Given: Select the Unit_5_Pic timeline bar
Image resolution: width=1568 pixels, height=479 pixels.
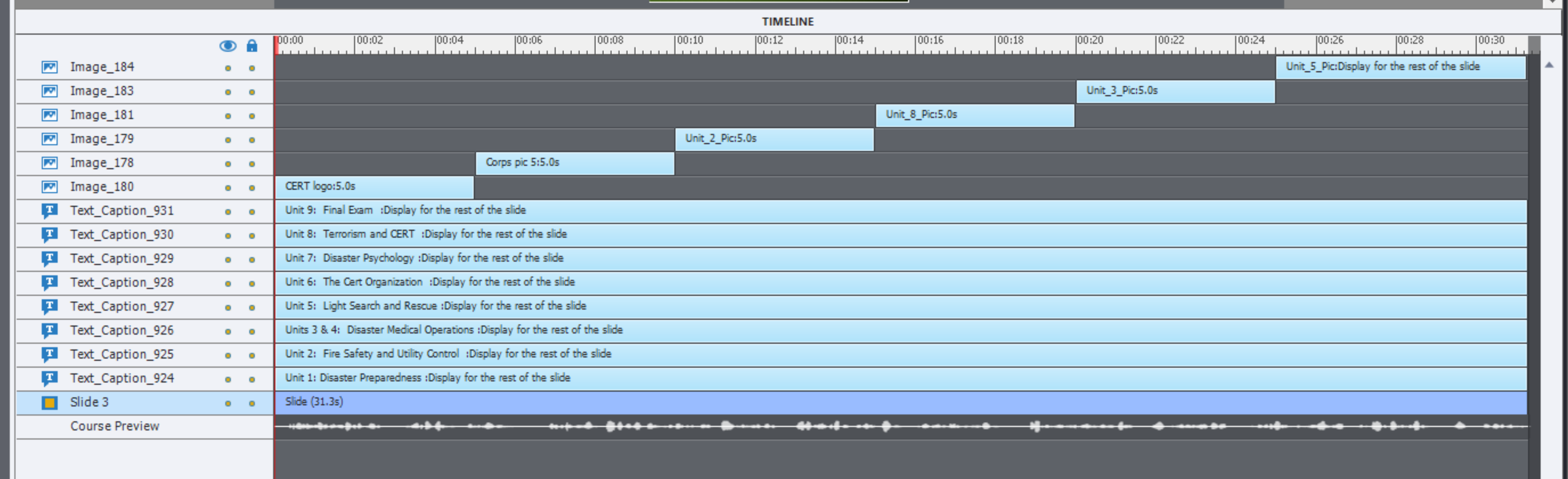Looking at the screenshot, I should pyautogui.click(x=1400, y=67).
